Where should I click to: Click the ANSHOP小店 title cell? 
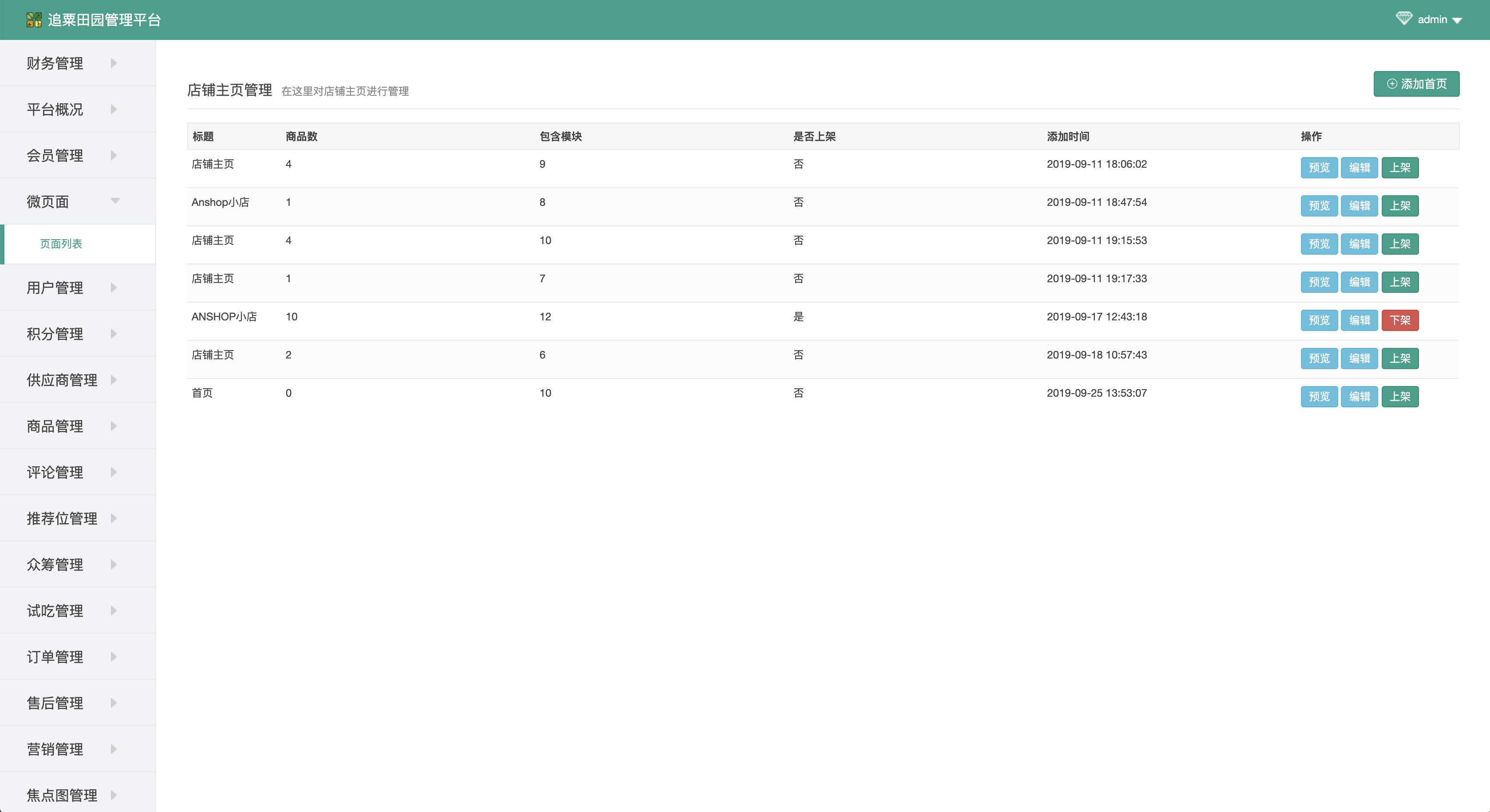(x=224, y=317)
